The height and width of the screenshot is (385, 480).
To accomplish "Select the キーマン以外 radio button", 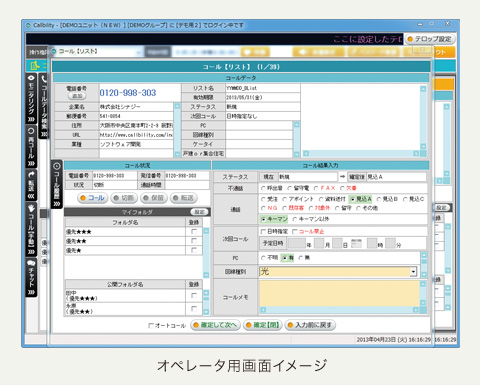I will (294, 219).
